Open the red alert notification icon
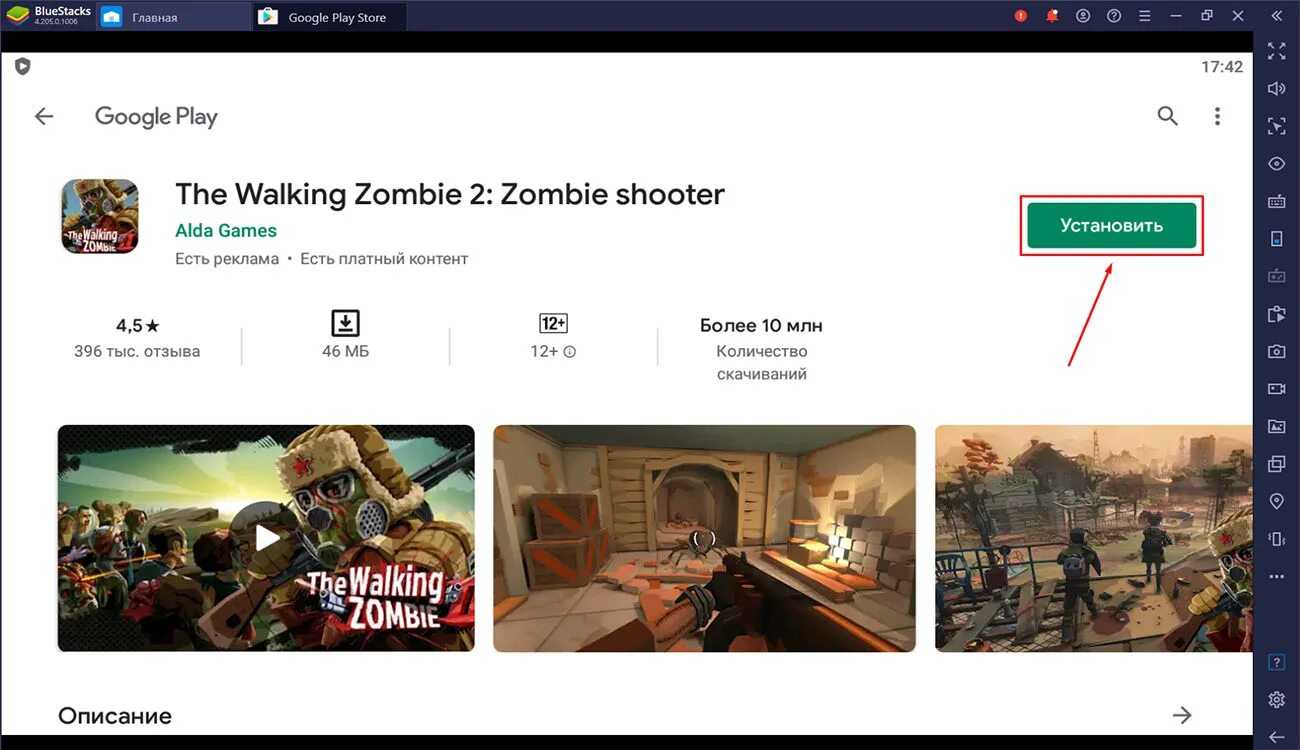This screenshot has height=750, width=1300. (x=1021, y=16)
